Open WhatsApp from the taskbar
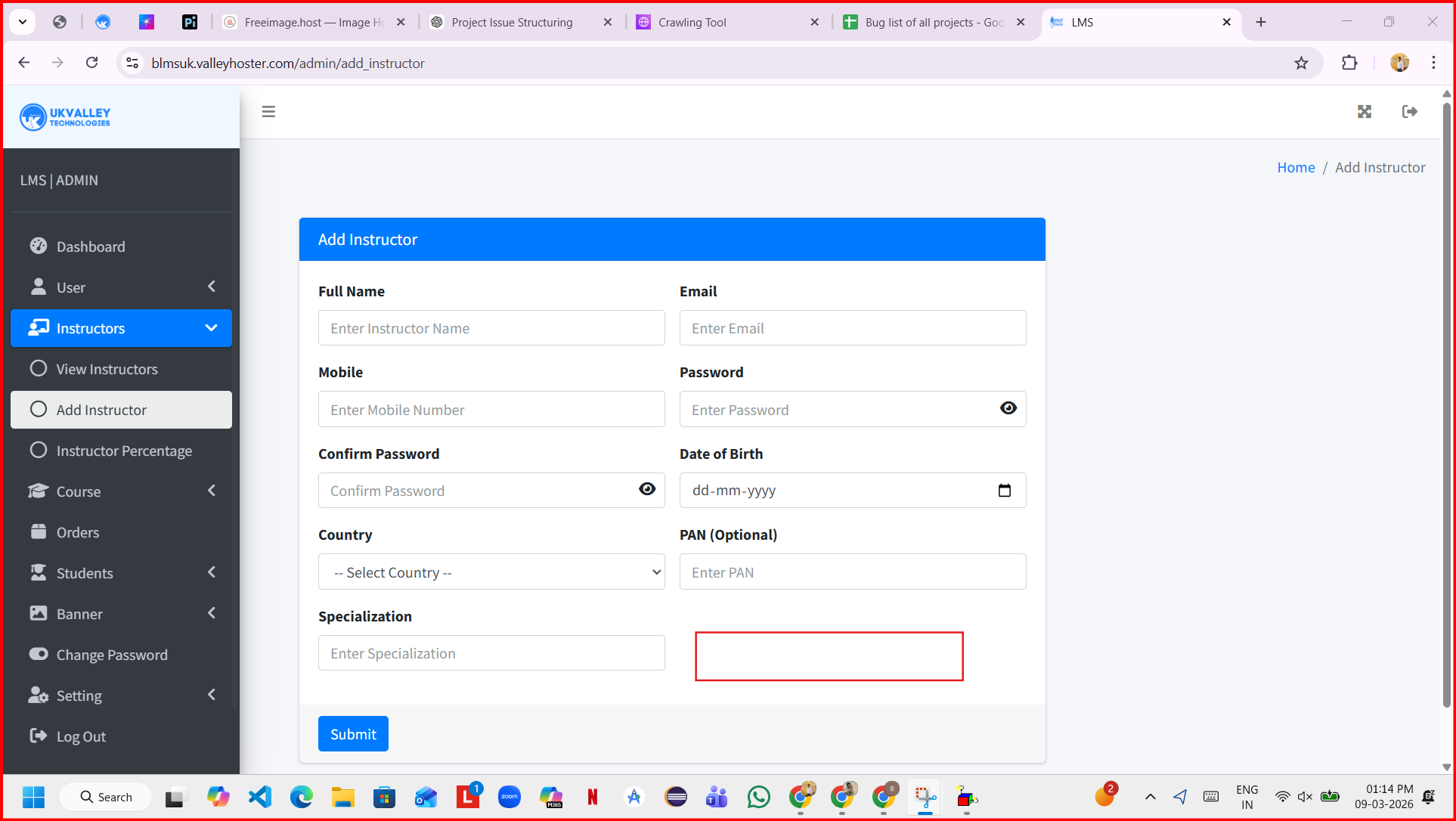The image size is (1456, 821). click(x=758, y=797)
